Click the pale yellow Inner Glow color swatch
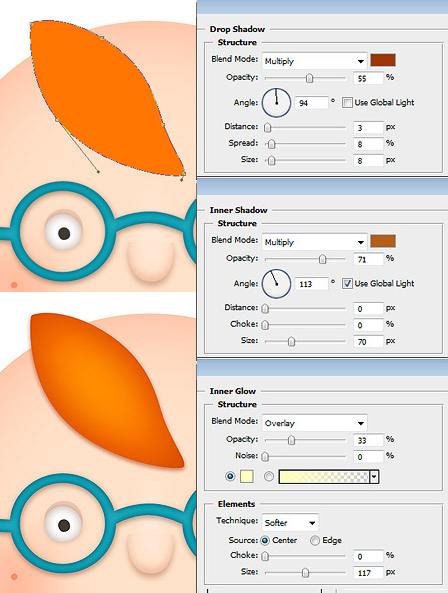This screenshot has height=593, width=448. 246,476
